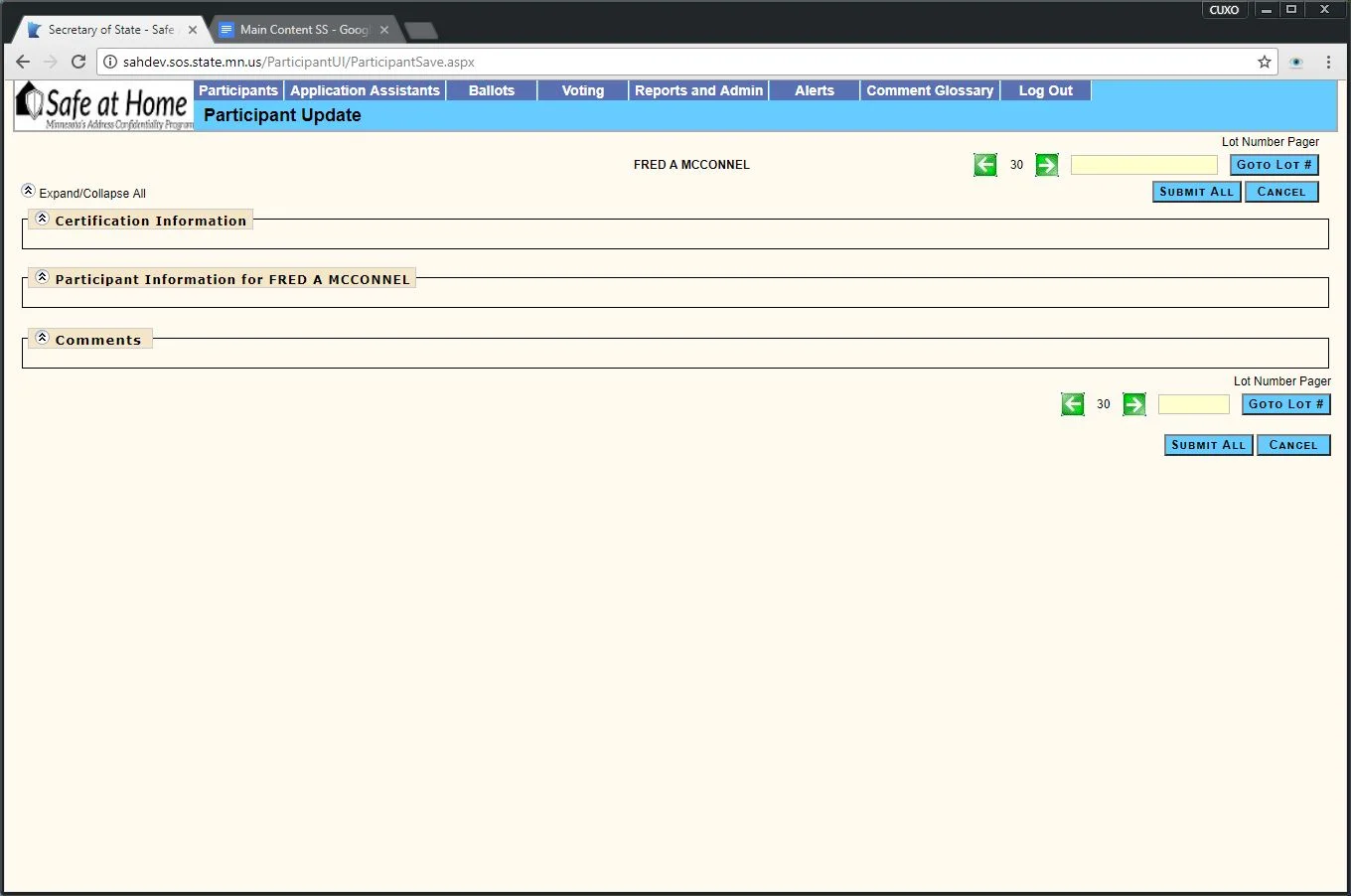
Task: Click the bottom previous lot green arrow
Action: click(1073, 404)
